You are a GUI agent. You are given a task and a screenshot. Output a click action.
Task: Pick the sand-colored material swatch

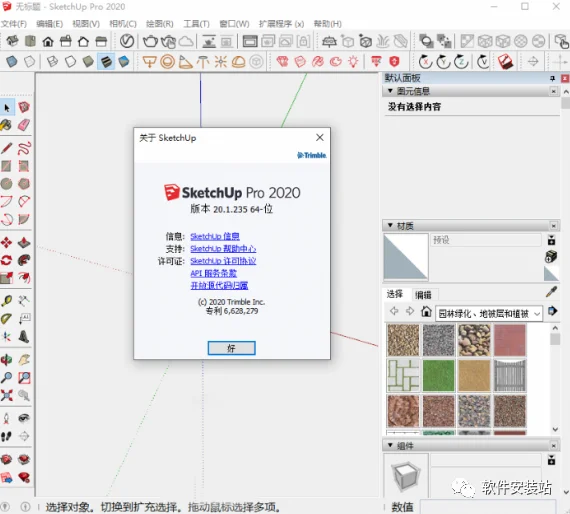[x=474, y=376]
